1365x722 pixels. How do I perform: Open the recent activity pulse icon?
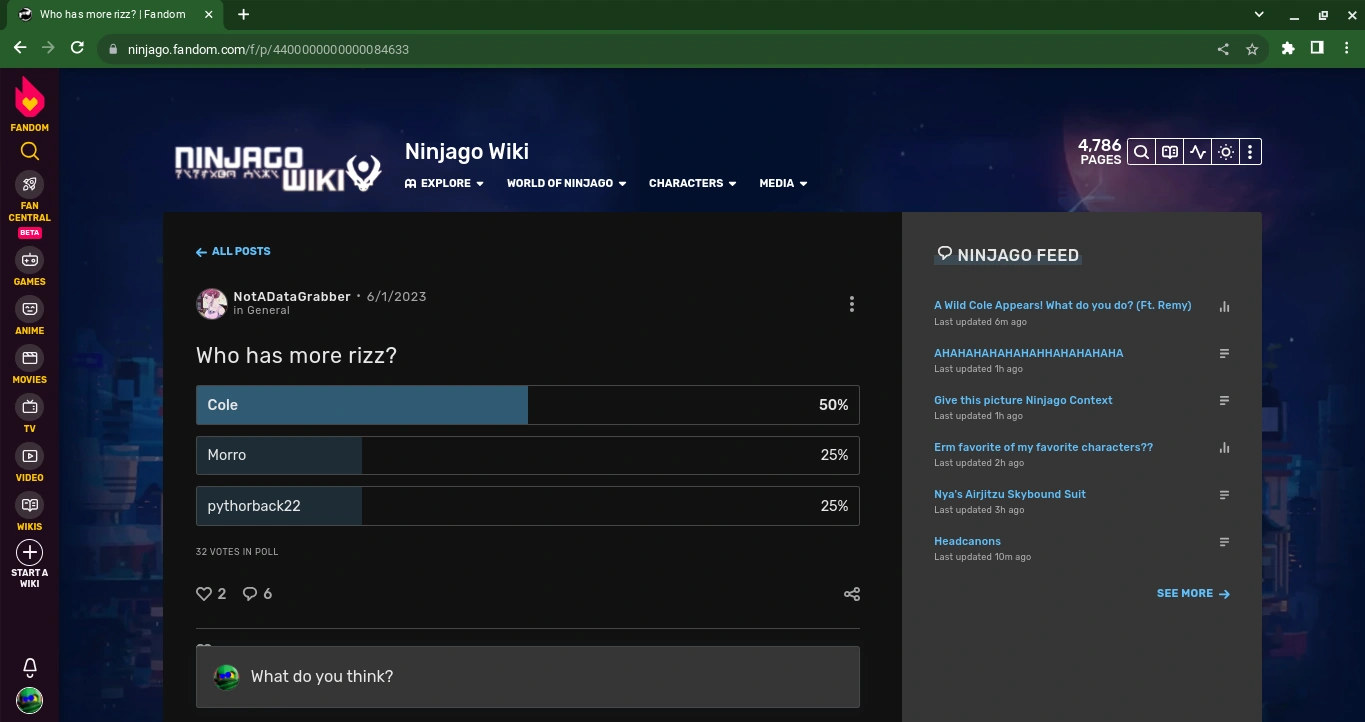[x=1197, y=152]
